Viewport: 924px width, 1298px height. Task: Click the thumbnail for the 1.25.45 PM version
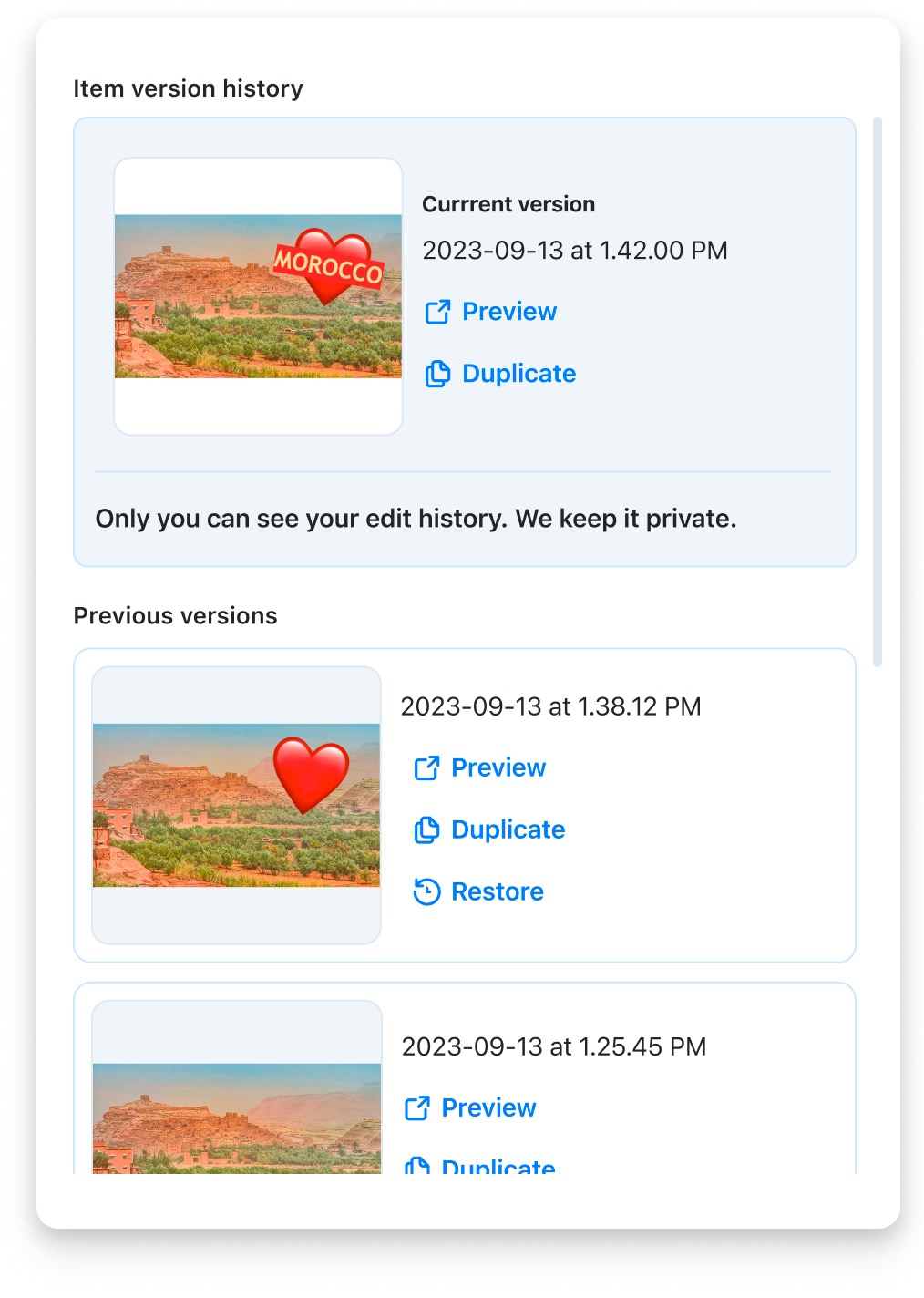coord(236,1118)
